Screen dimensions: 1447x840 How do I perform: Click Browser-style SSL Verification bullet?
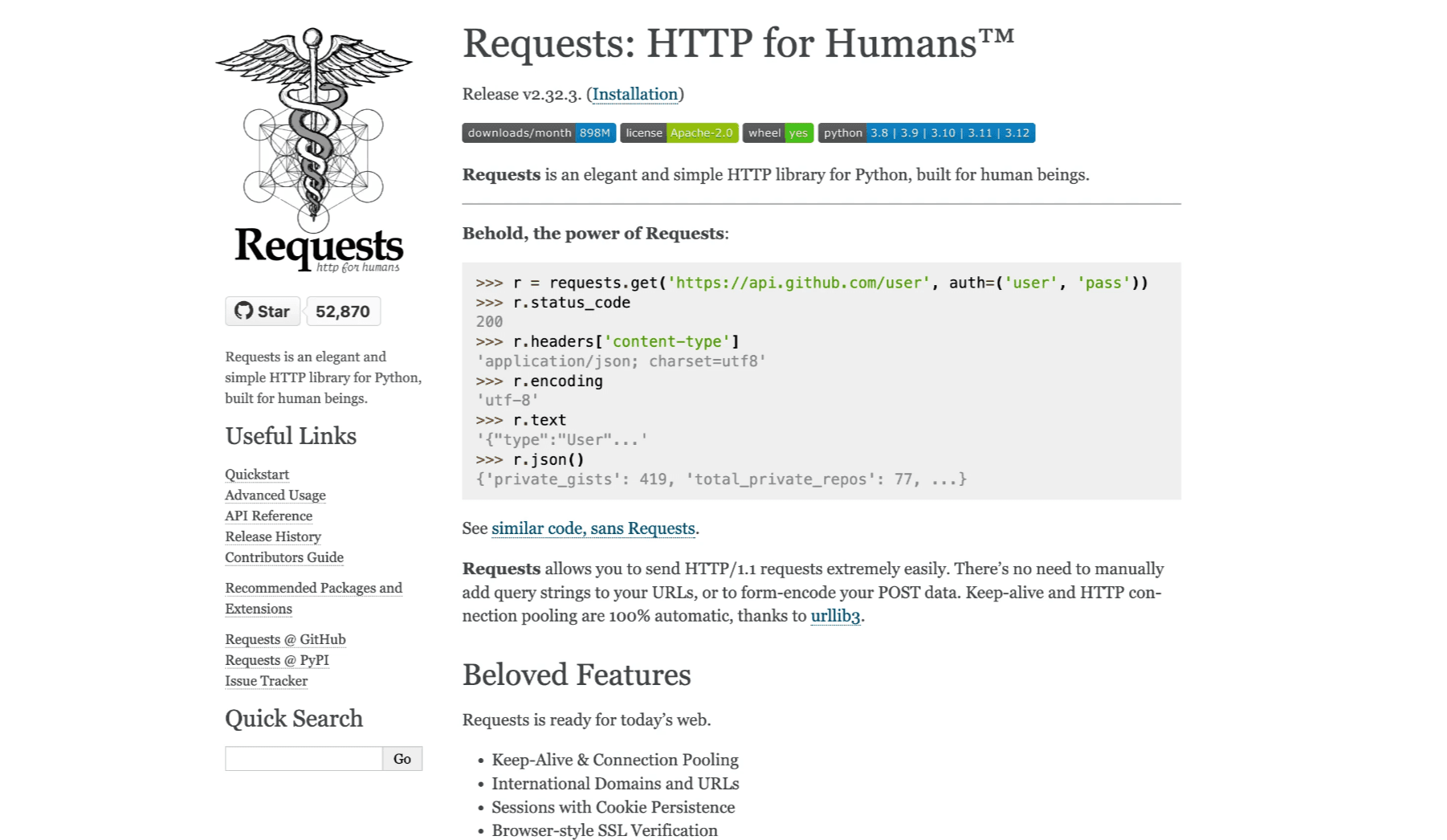605,830
